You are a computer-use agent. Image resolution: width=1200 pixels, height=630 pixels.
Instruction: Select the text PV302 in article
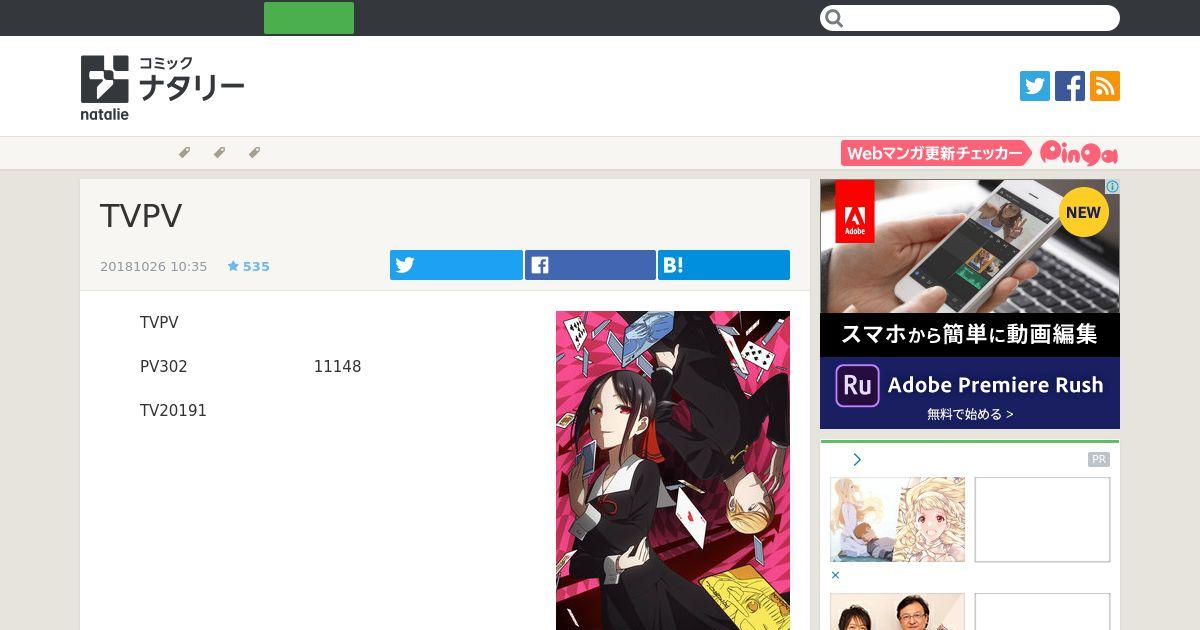point(164,367)
